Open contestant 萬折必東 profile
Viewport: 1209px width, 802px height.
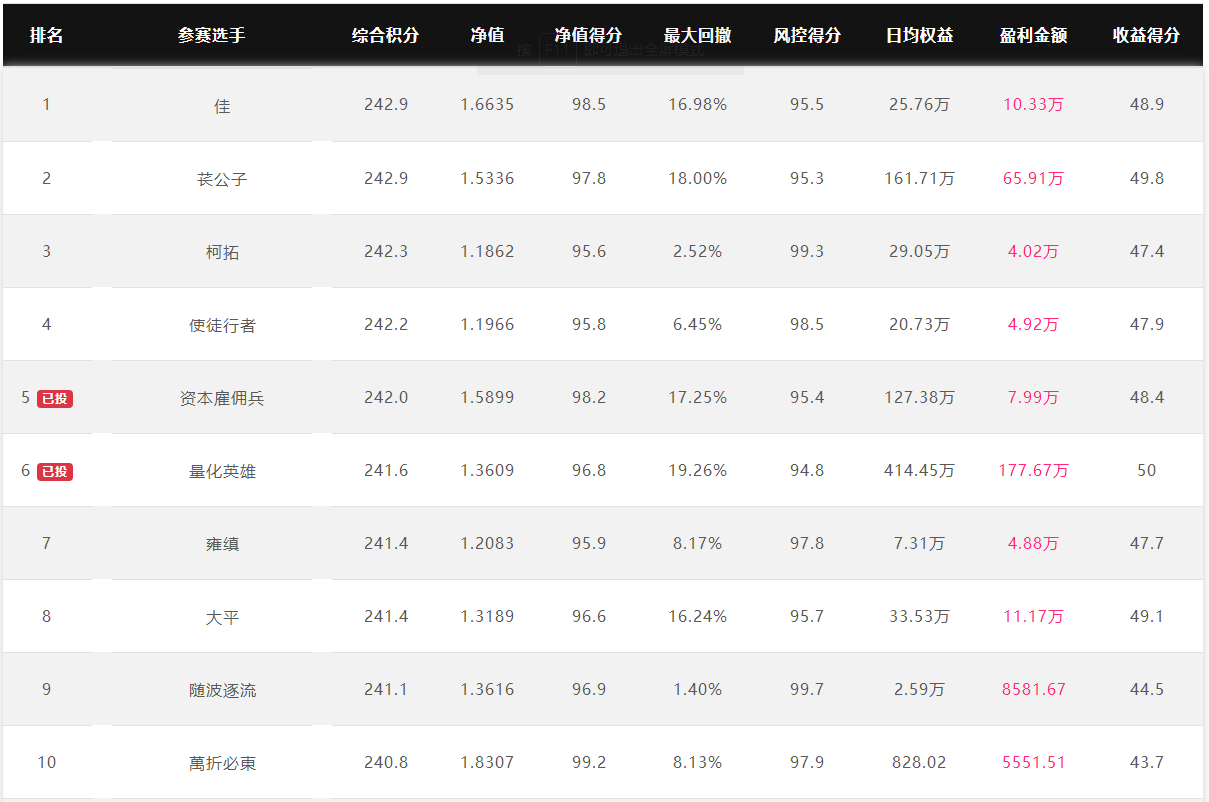click(222, 763)
